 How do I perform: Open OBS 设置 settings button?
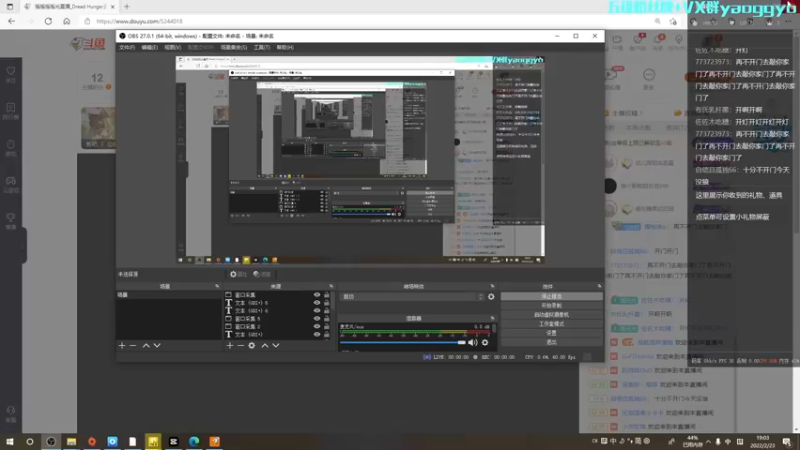(x=551, y=333)
